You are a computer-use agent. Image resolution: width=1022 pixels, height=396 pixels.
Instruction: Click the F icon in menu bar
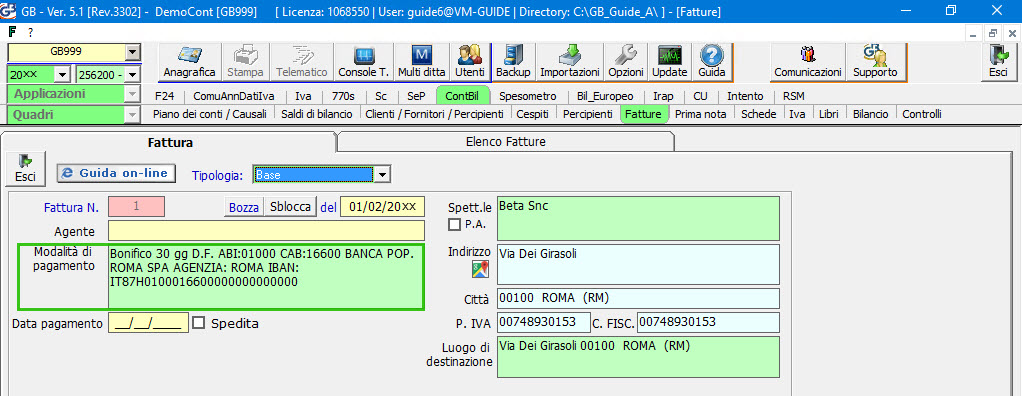click(x=12, y=32)
